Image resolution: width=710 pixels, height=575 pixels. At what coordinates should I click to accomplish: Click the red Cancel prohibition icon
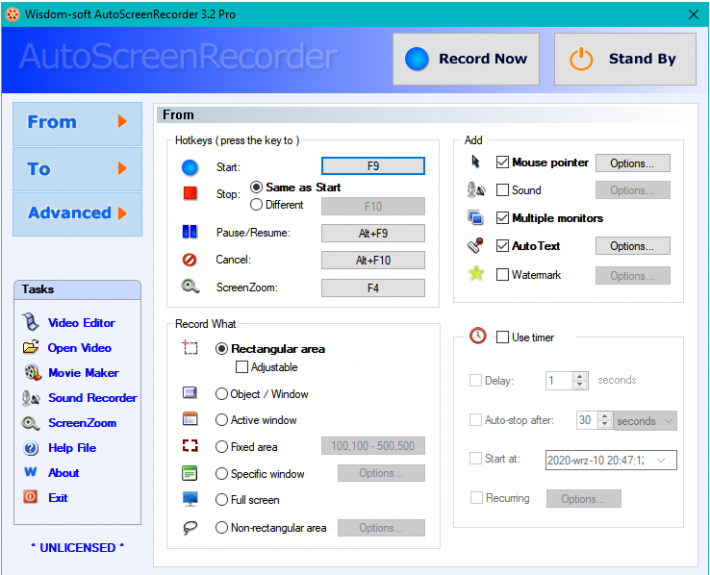pos(190,259)
